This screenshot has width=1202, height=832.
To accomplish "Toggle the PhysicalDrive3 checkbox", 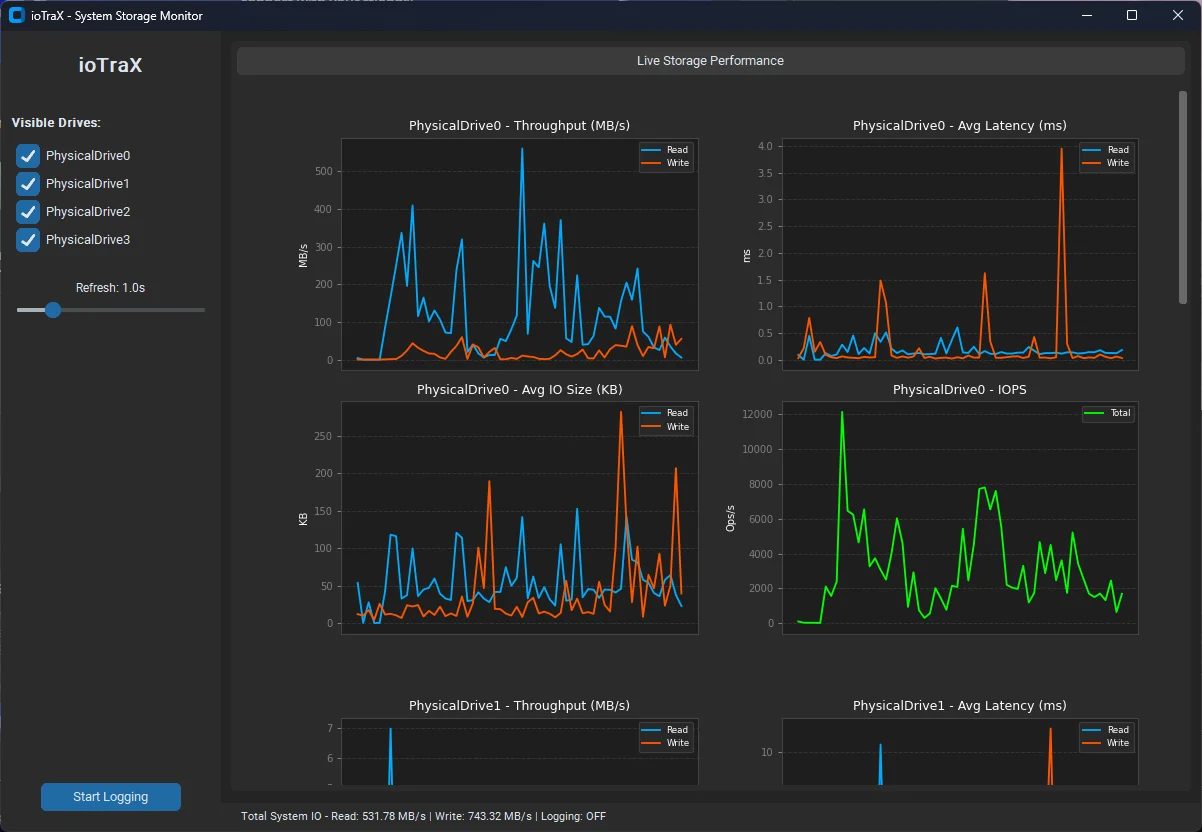I will click(x=28, y=240).
